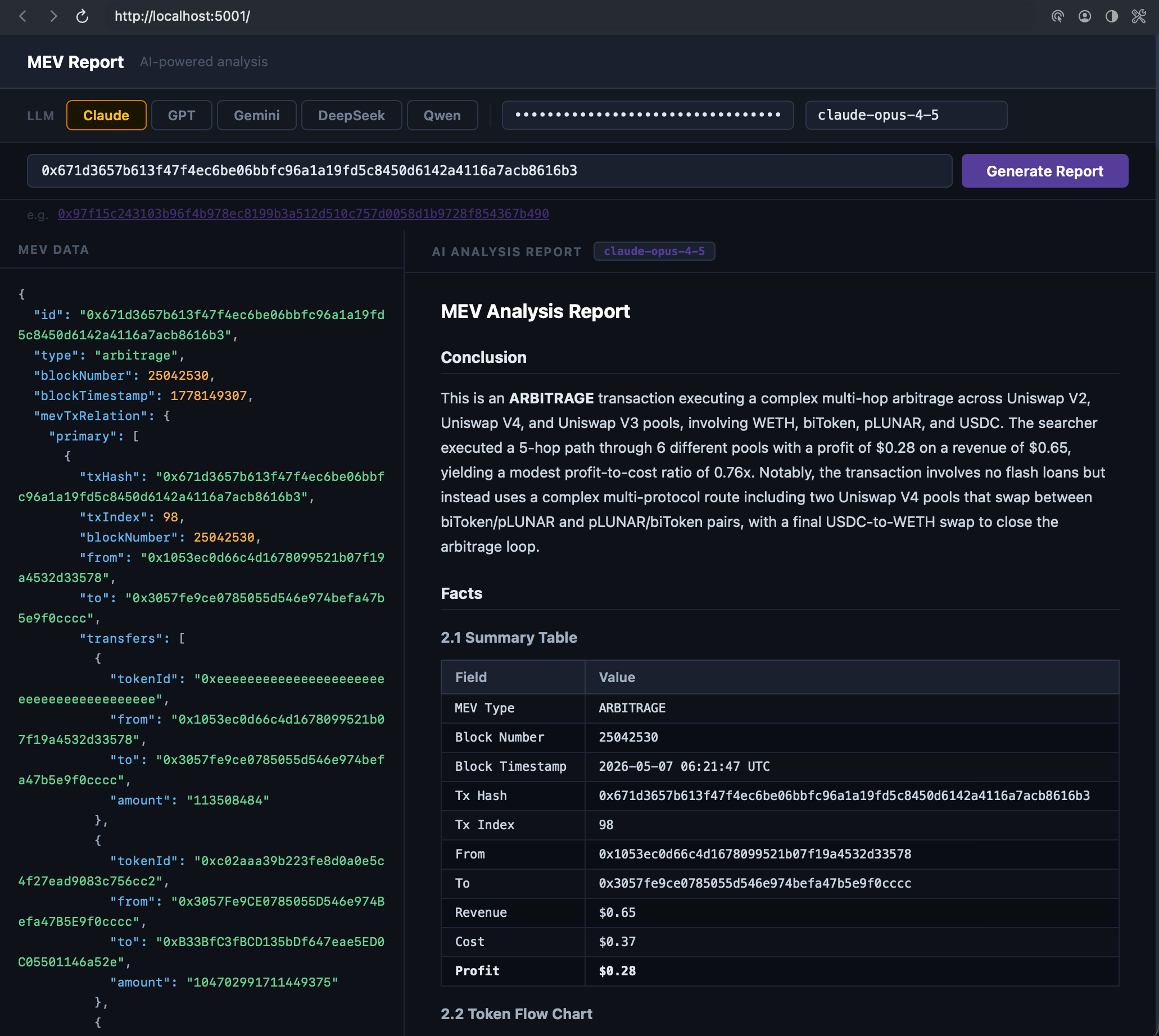Reload the page with refresh icon

[82, 16]
